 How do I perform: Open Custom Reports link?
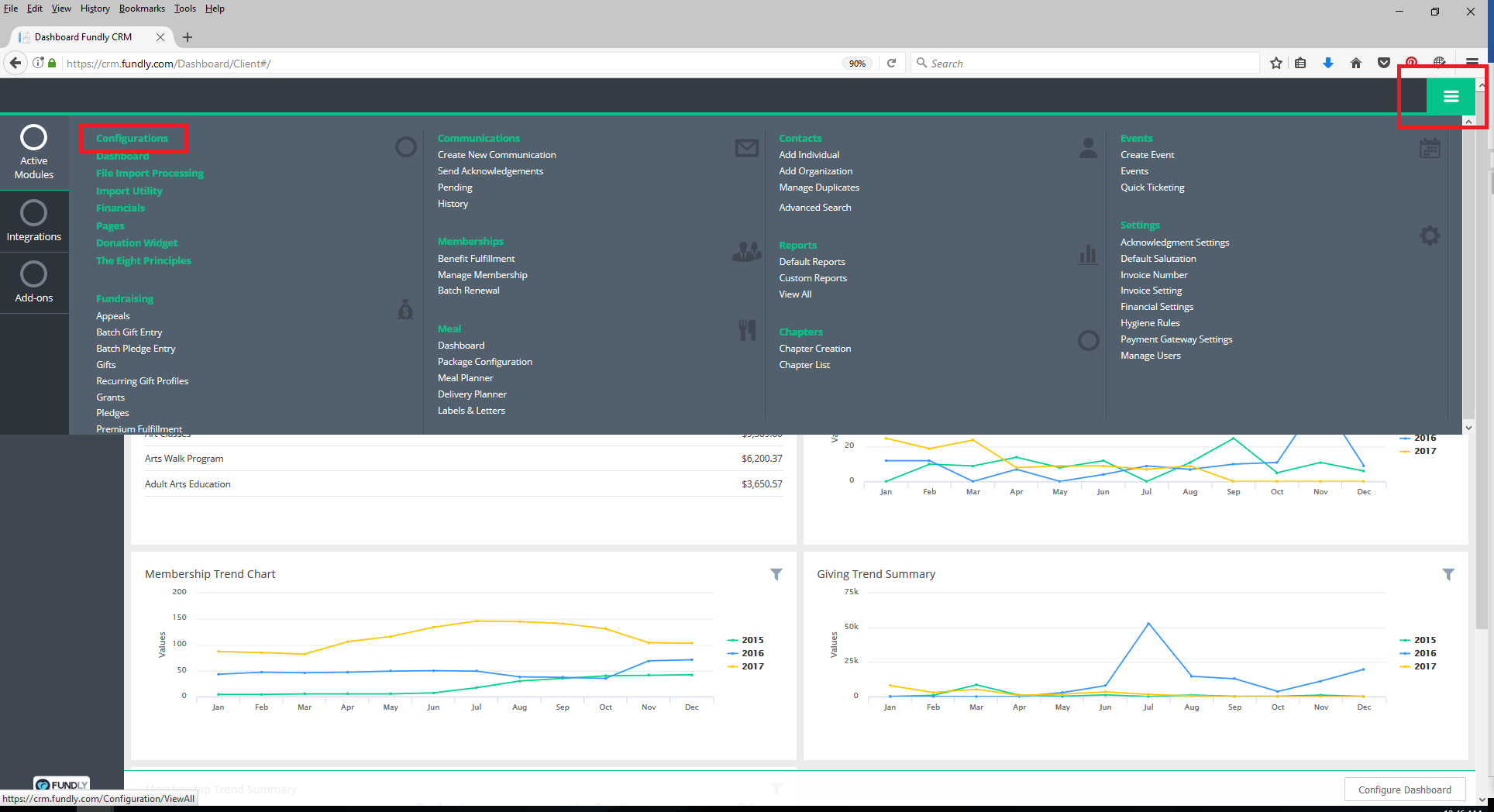(813, 278)
